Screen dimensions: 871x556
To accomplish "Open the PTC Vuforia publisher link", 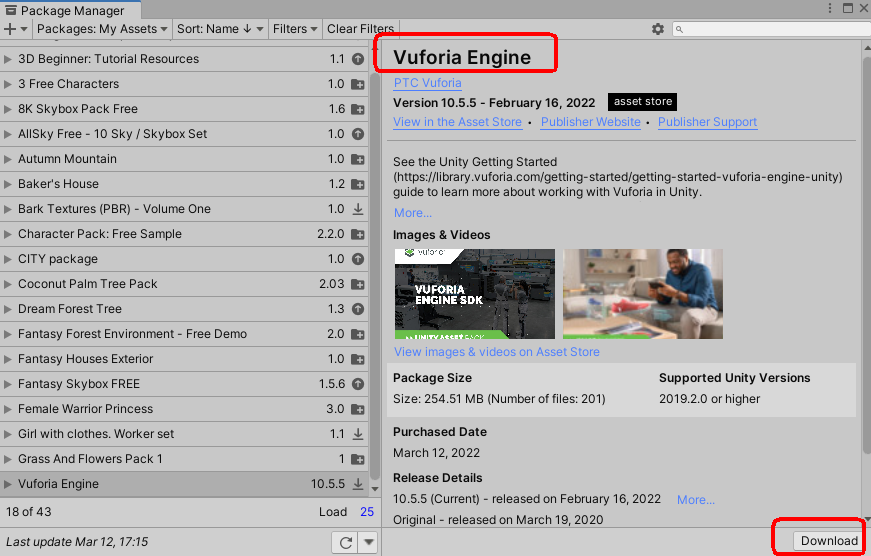I will tap(427, 83).
